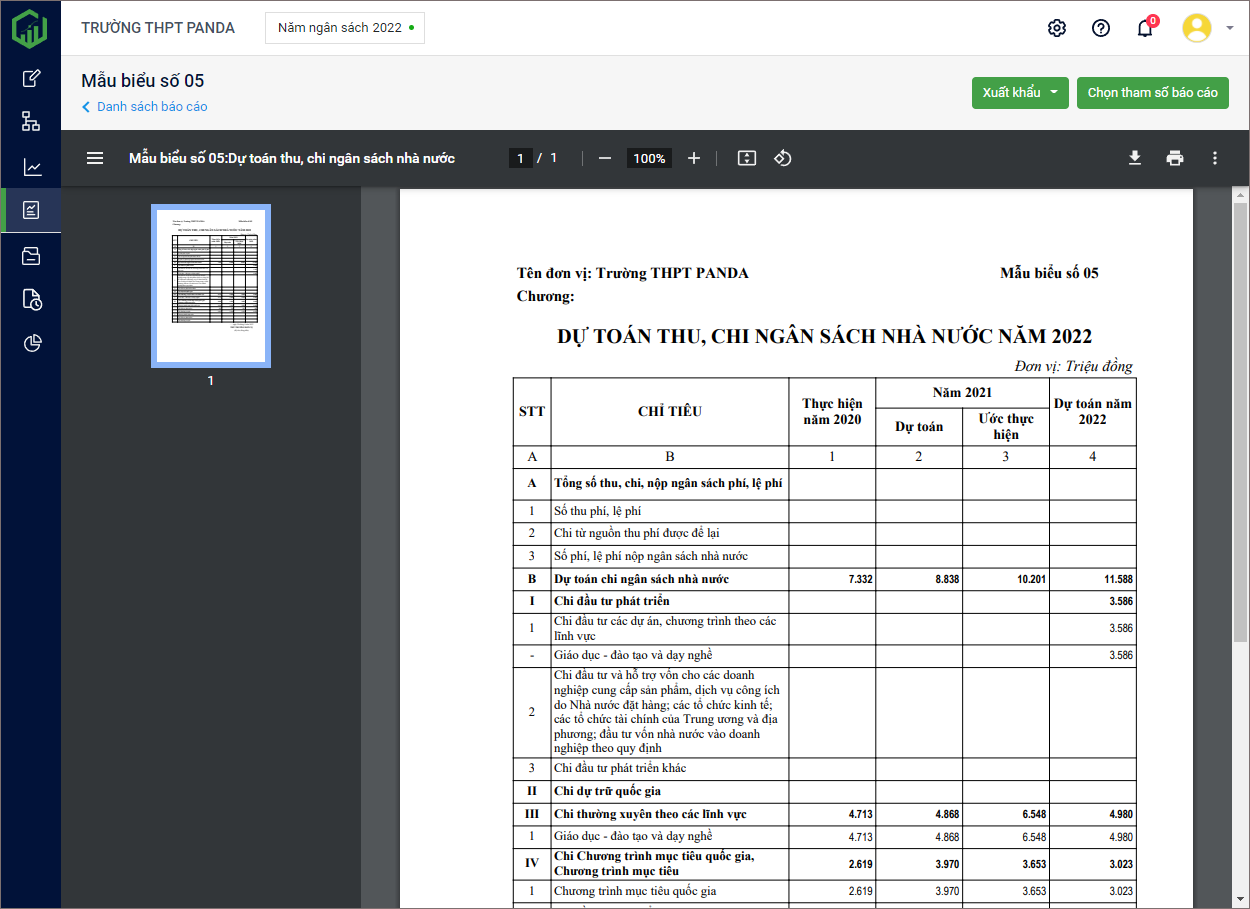This screenshot has width=1250, height=909.
Task: Open the organization structure sidebar icon
Action: [x=31, y=122]
